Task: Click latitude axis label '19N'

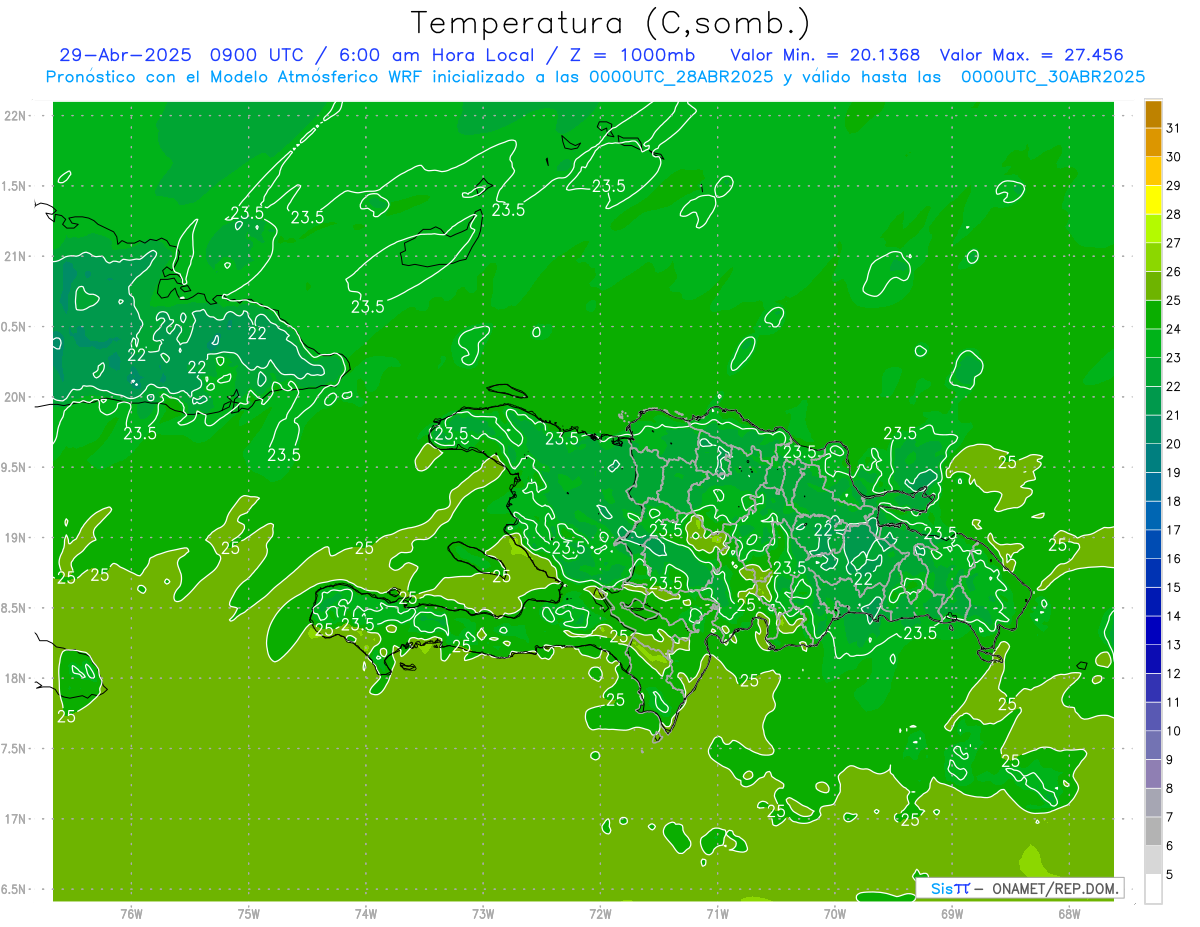Action: pyautogui.click(x=15, y=538)
